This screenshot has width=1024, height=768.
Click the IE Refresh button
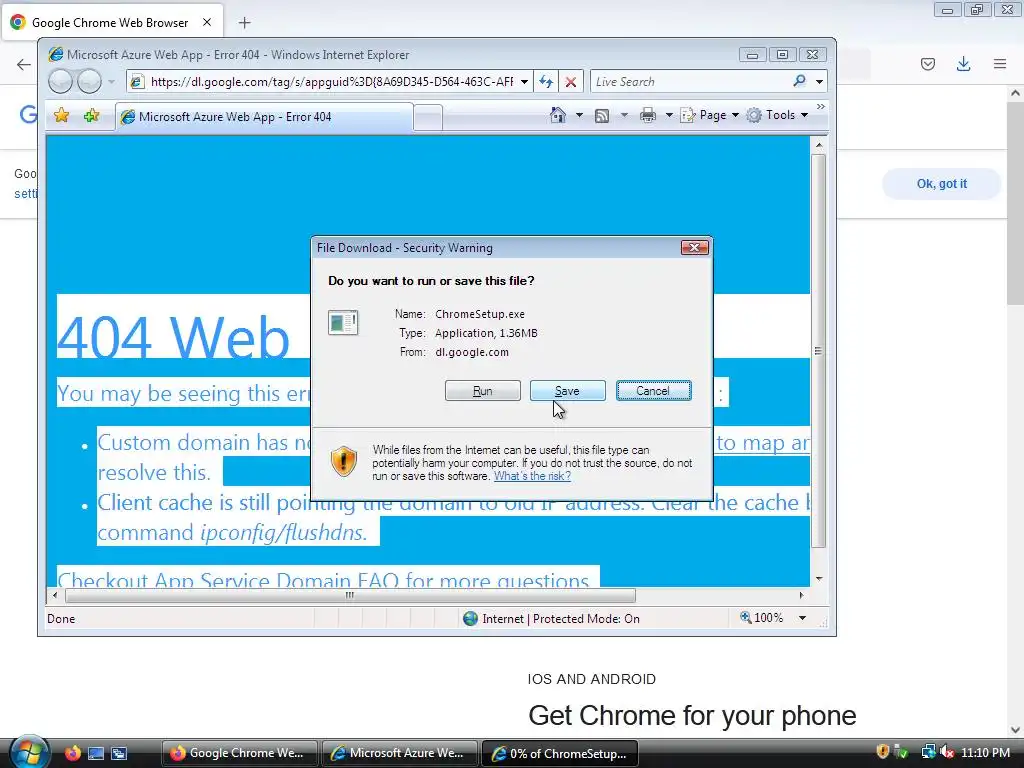pos(546,82)
